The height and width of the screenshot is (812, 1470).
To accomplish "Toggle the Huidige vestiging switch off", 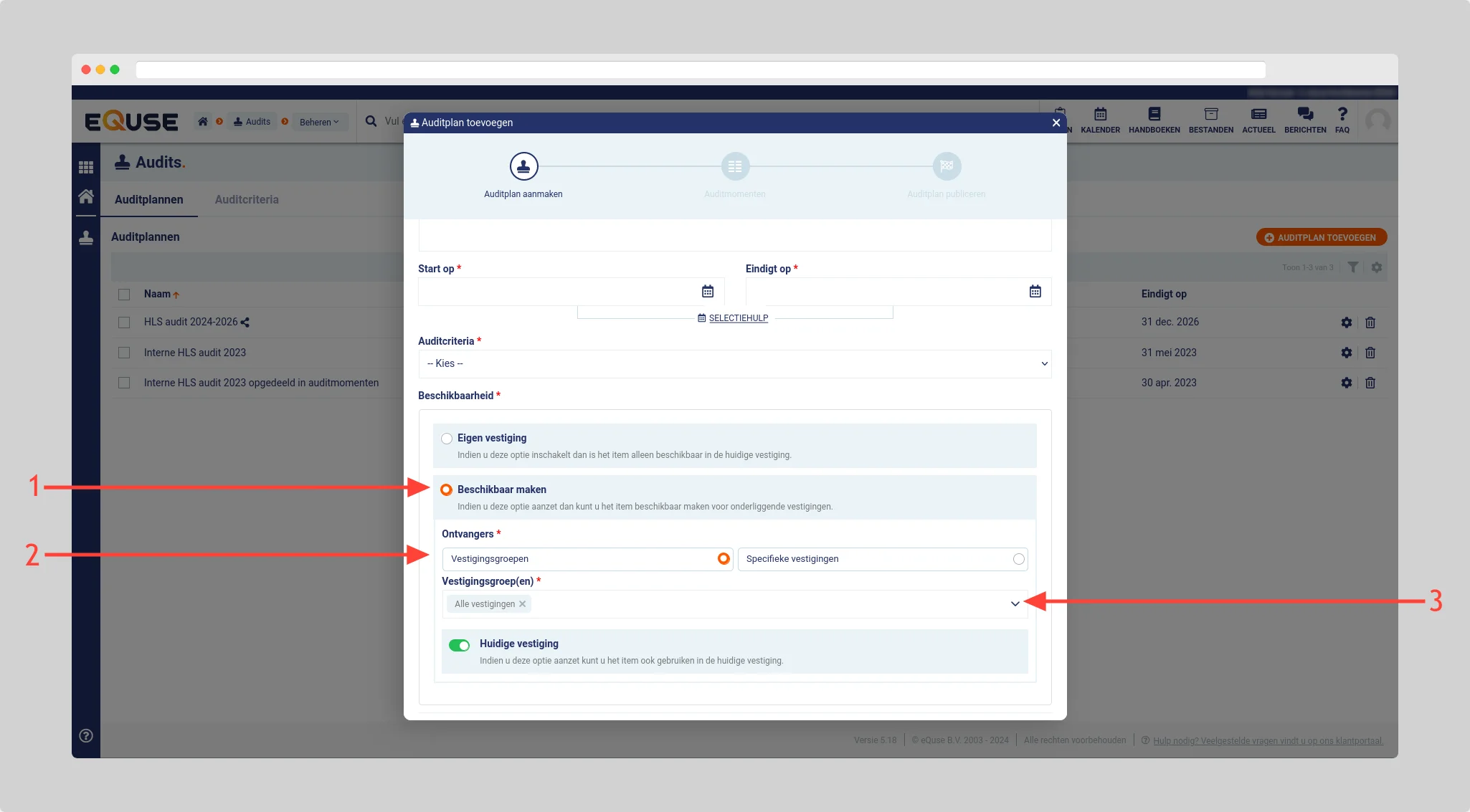I will [459, 645].
